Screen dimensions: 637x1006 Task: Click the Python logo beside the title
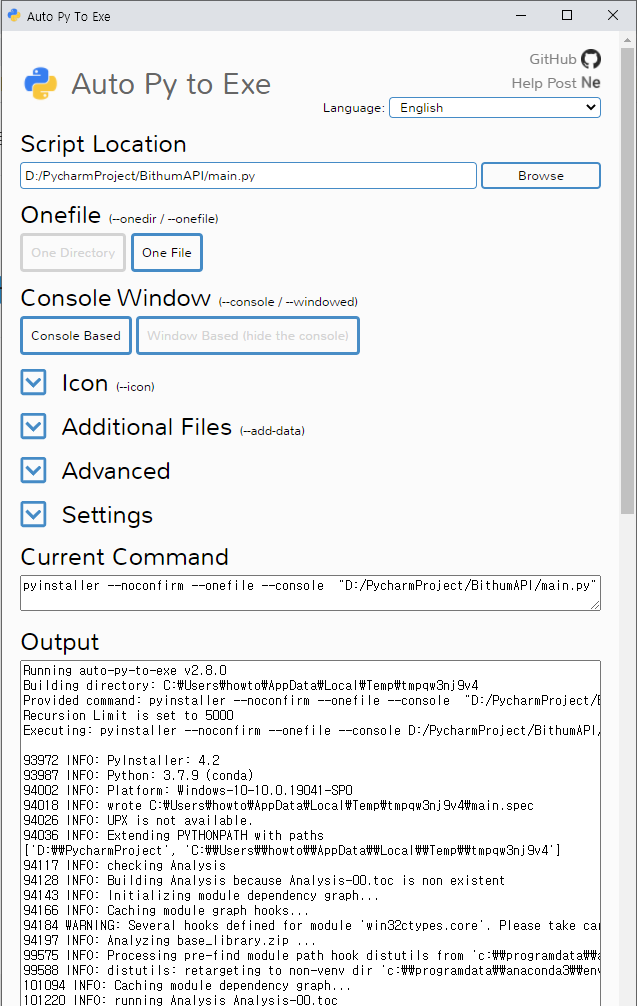coord(41,84)
